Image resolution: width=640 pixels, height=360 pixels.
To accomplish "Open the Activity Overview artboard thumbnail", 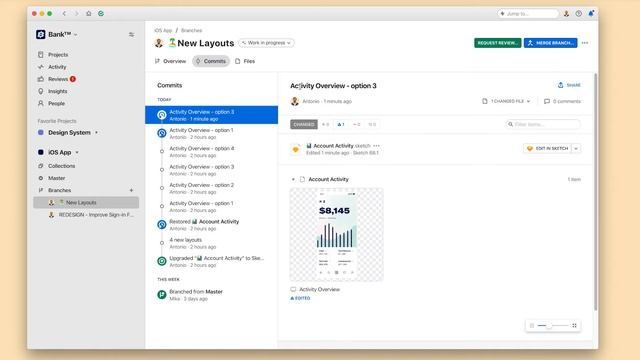I will [x=337, y=235].
